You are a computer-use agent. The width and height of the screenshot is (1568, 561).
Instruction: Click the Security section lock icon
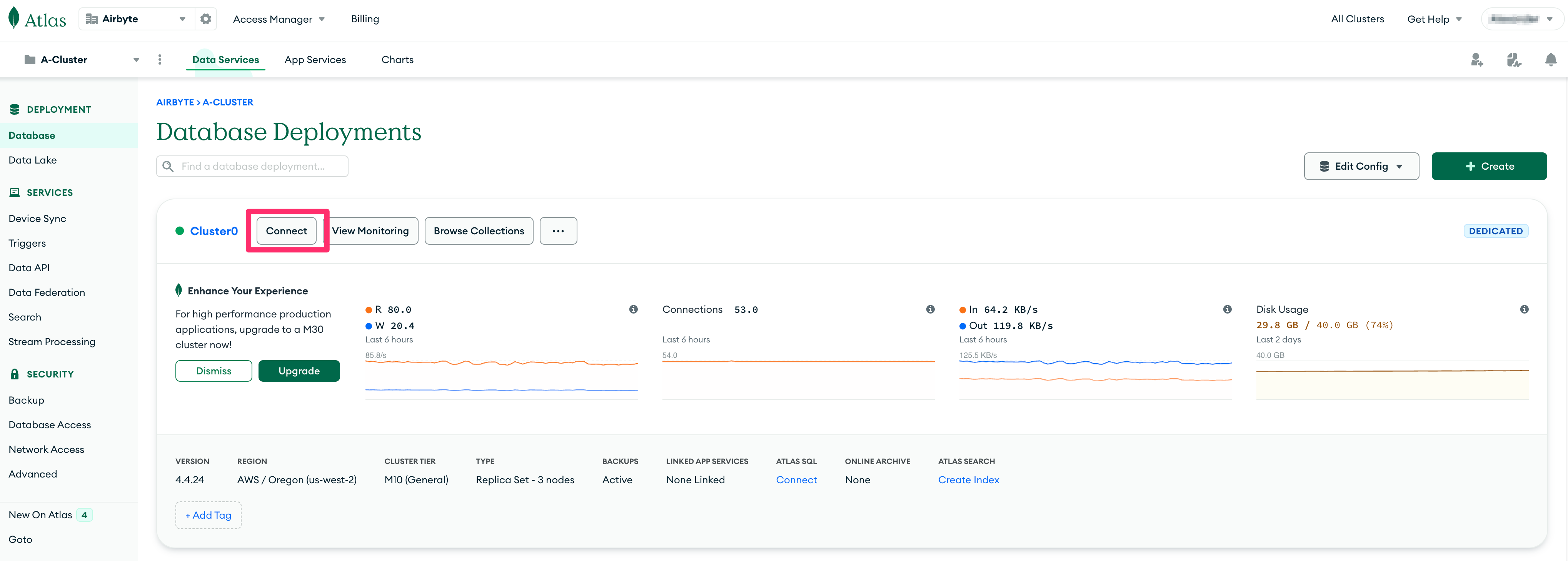coord(15,374)
